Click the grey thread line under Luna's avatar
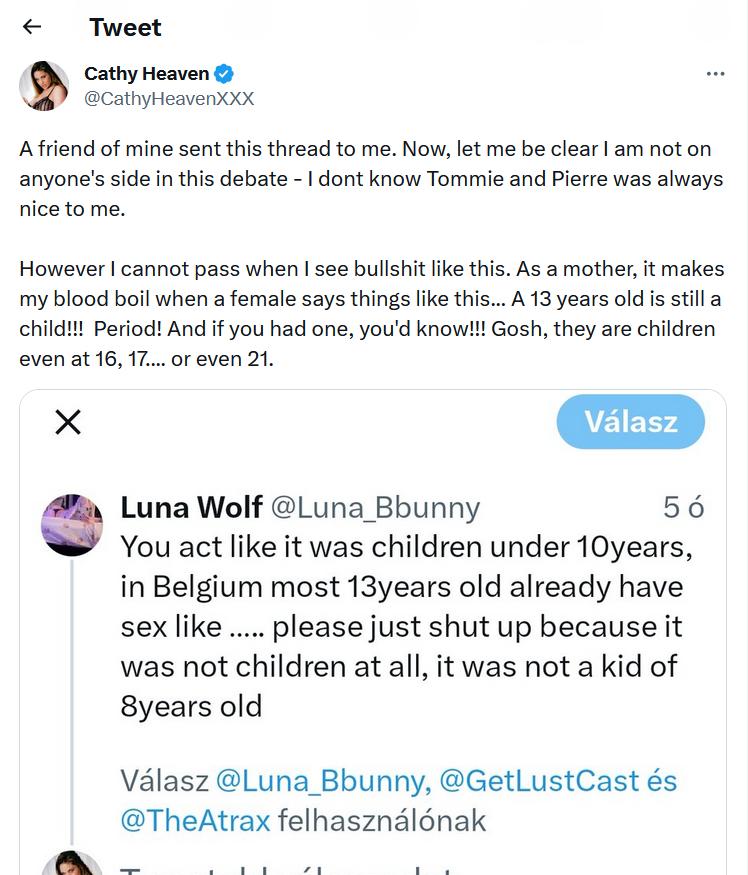The width and height of the screenshot is (748, 875). point(72,700)
